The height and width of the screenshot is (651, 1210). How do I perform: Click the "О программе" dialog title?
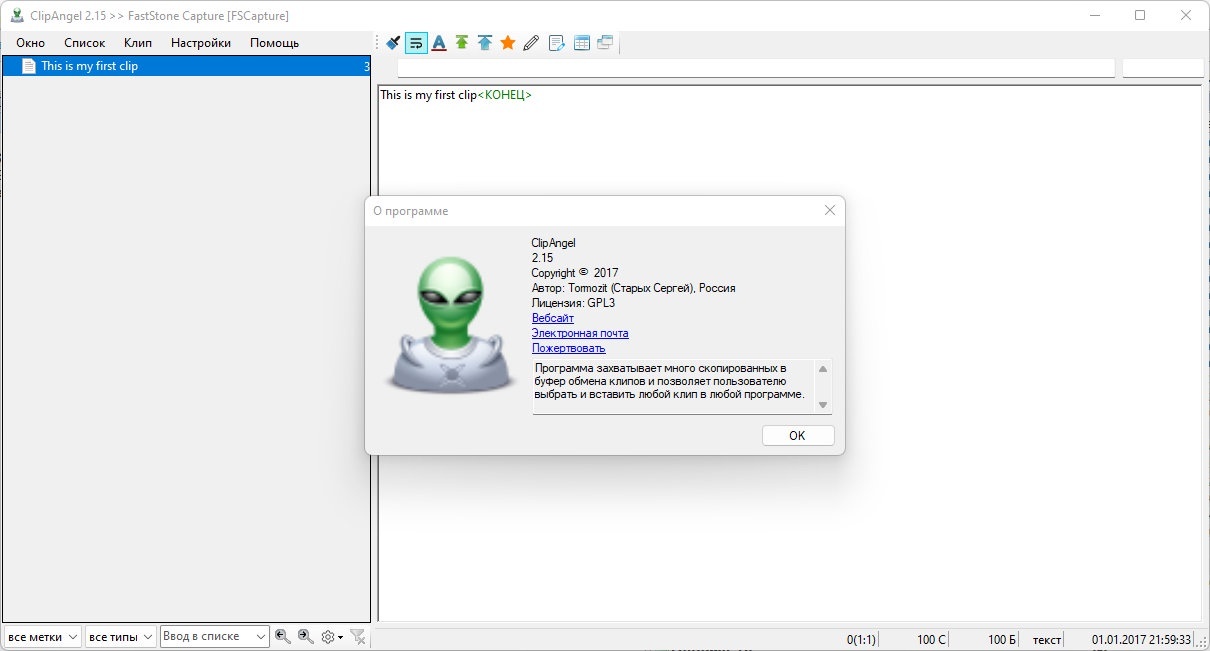(411, 211)
